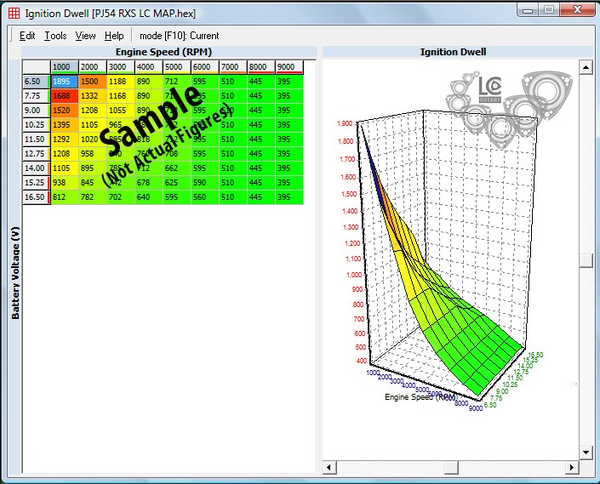Select the 9.00 voltage row header
Viewport: 600px width, 484px height.
click(x=36, y=111)
